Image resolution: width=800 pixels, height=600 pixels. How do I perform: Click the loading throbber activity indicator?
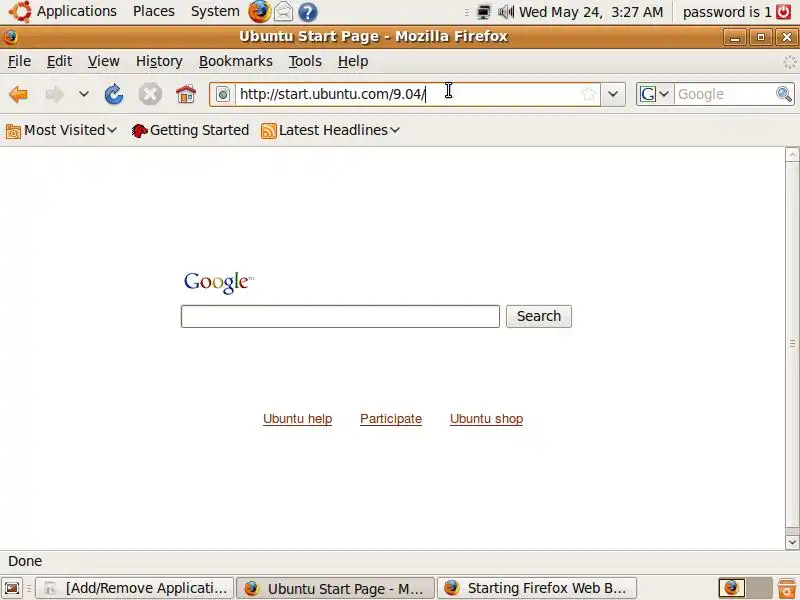coord(789,62)
